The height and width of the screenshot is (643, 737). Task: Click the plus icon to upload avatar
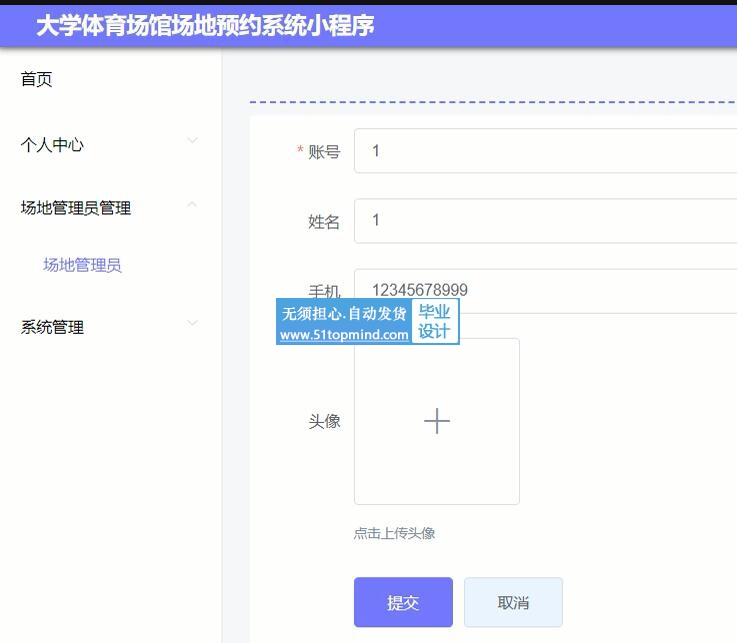click(437, 421)
